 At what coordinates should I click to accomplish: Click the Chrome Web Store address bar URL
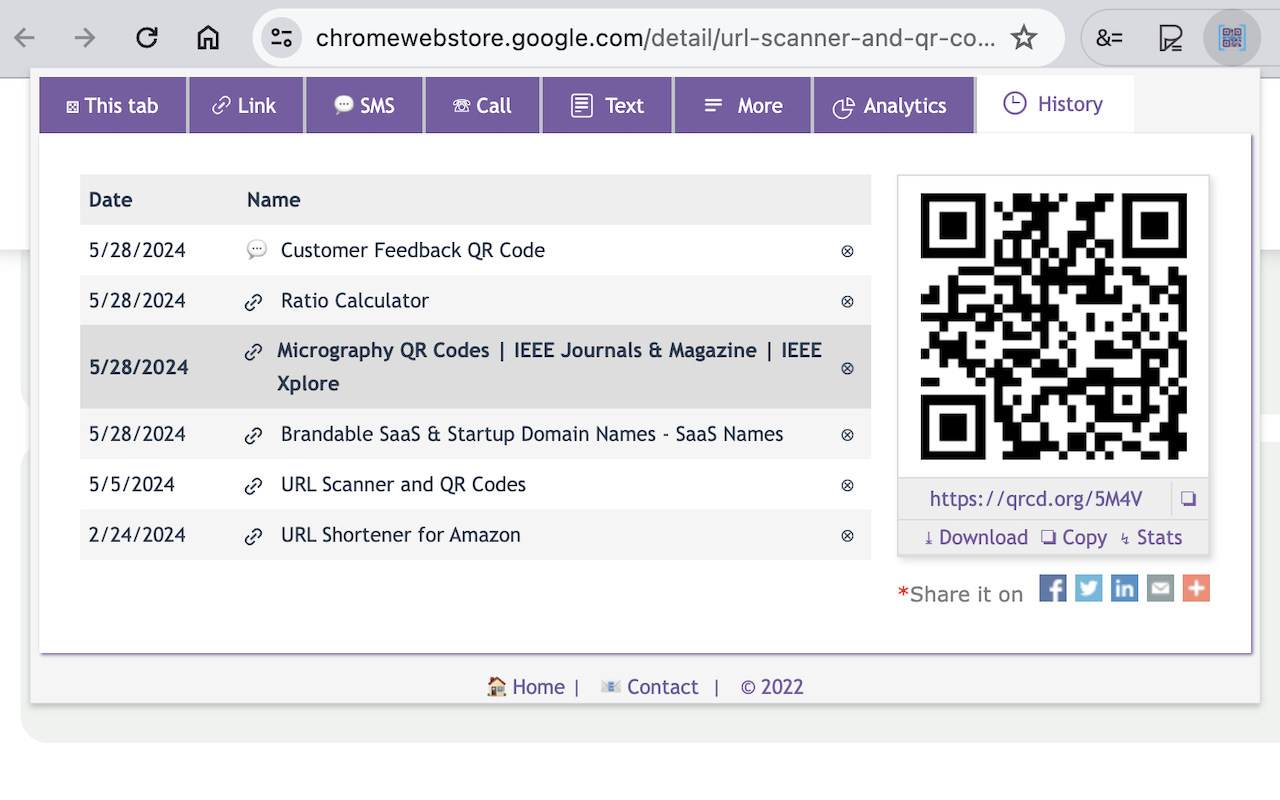pos(655,38)
